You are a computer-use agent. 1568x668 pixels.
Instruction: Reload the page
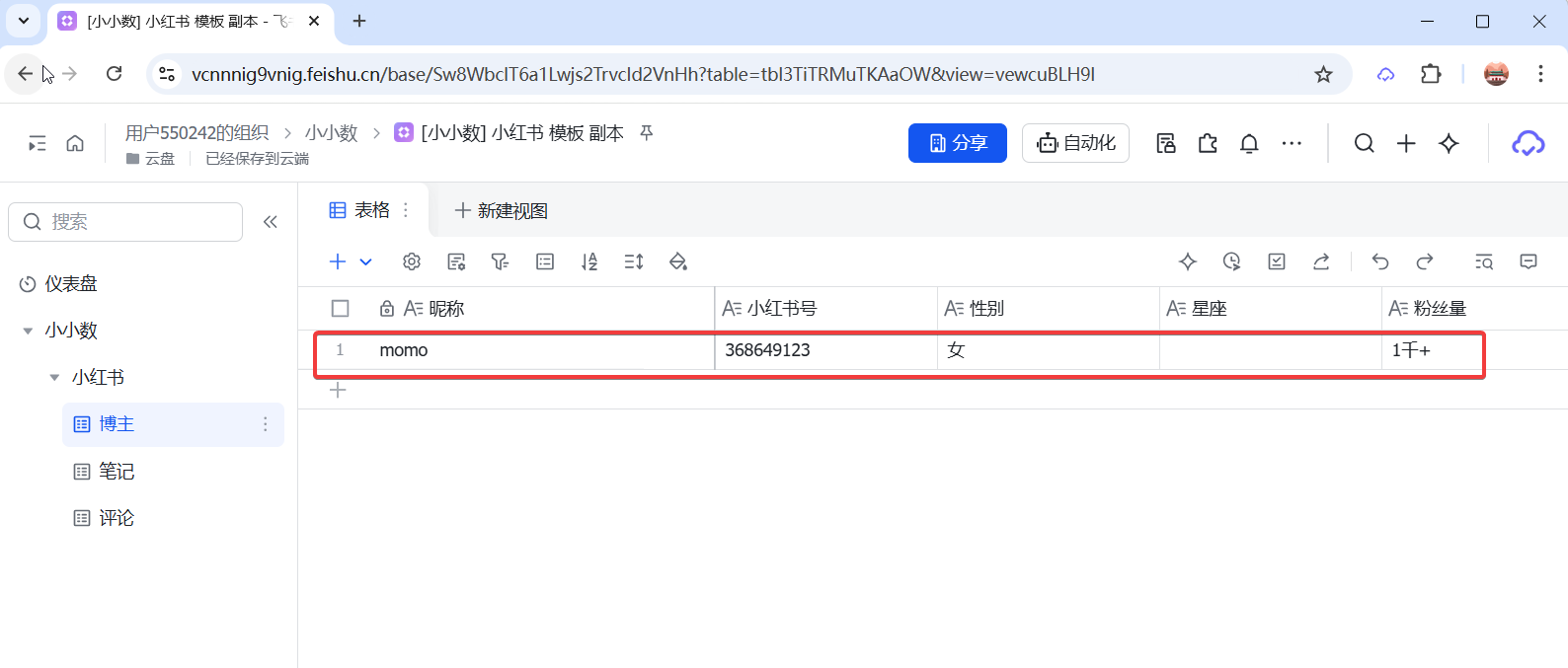[115, 74]
